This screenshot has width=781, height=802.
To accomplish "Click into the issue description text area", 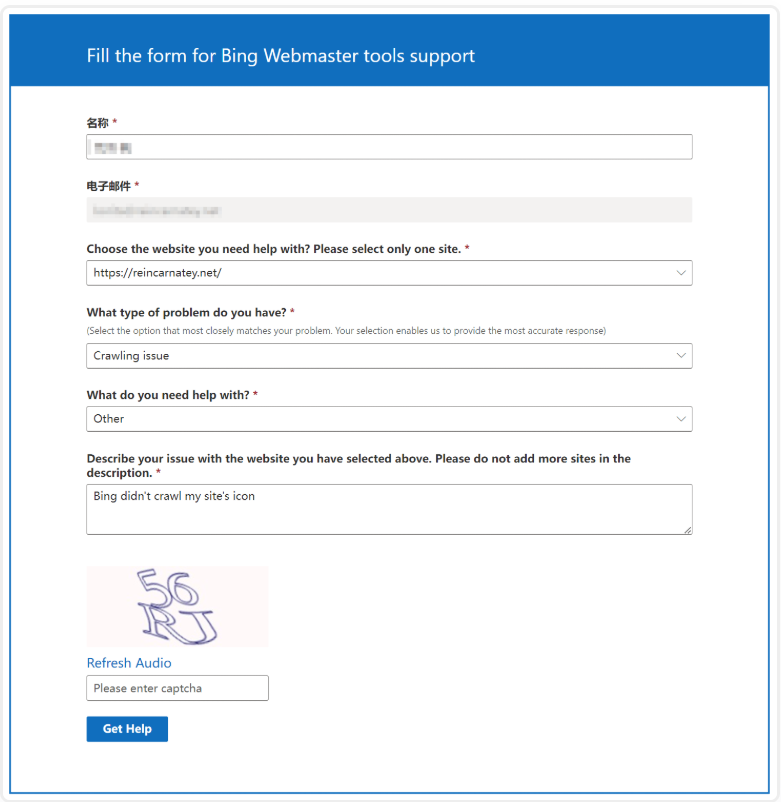I will (389, 509).
